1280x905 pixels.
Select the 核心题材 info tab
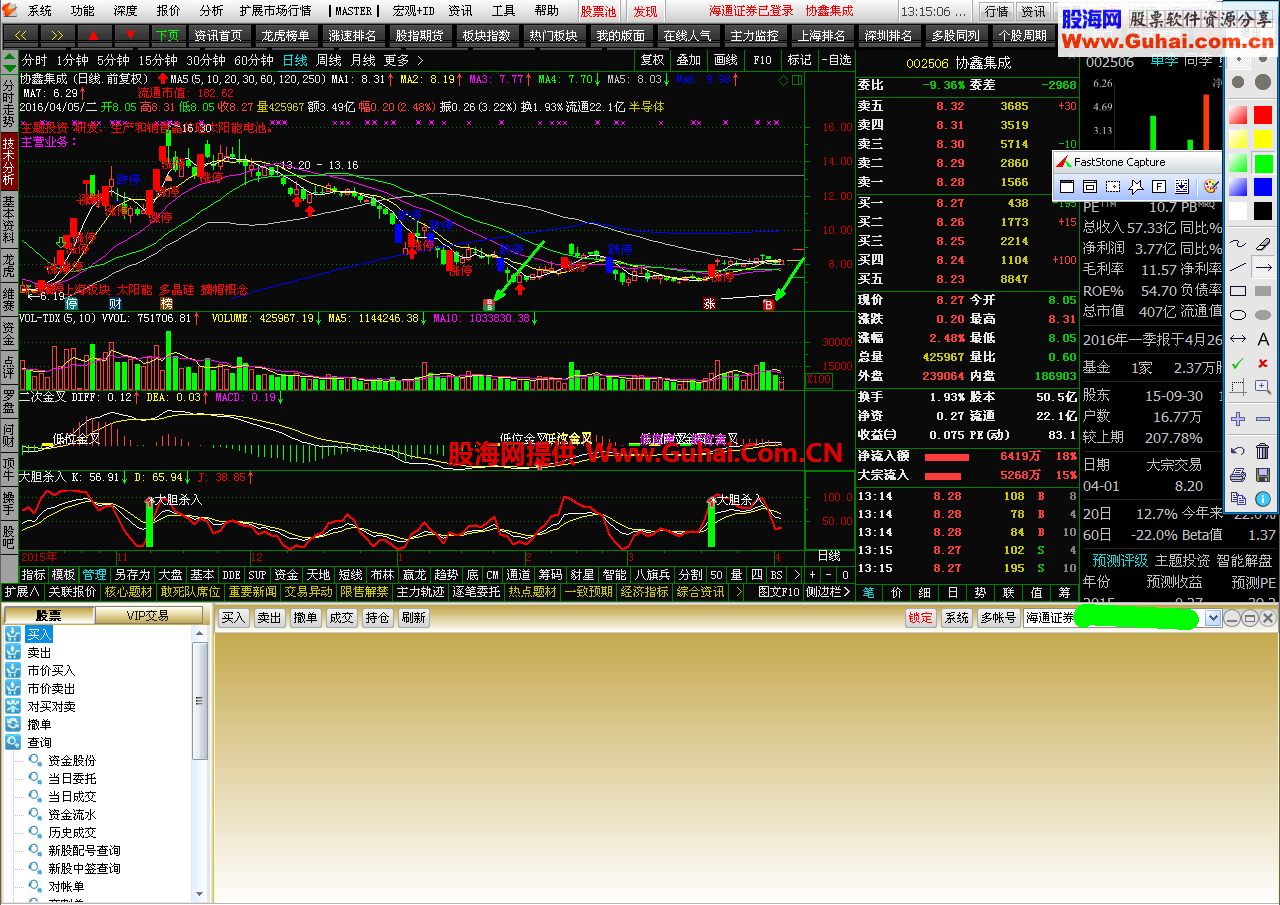(126, 592)
